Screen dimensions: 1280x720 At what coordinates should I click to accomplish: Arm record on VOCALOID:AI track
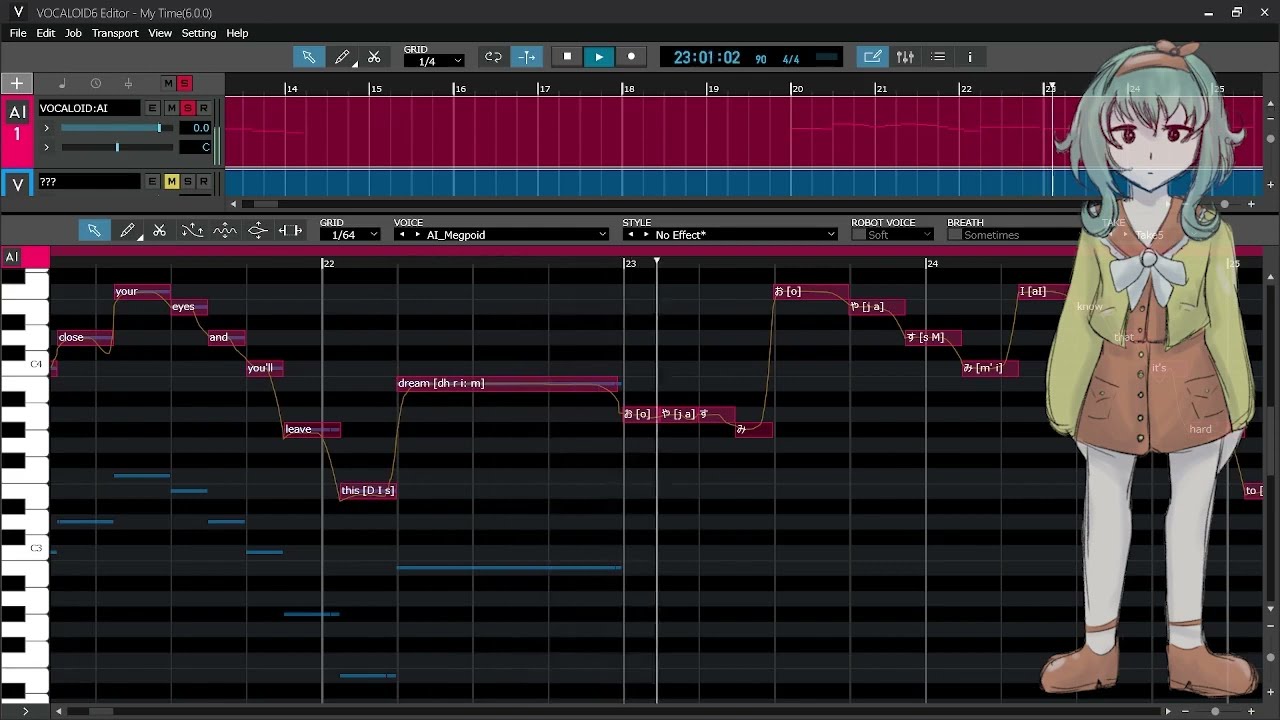point(204,108)
